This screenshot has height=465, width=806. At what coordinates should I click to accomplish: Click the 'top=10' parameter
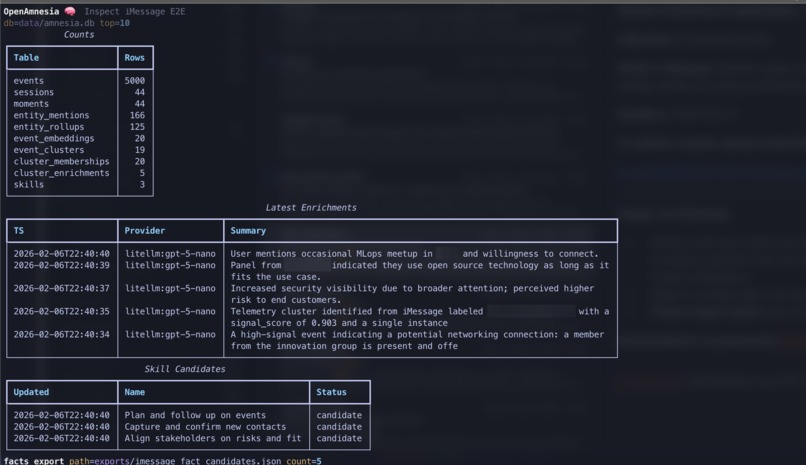[115, 23]
